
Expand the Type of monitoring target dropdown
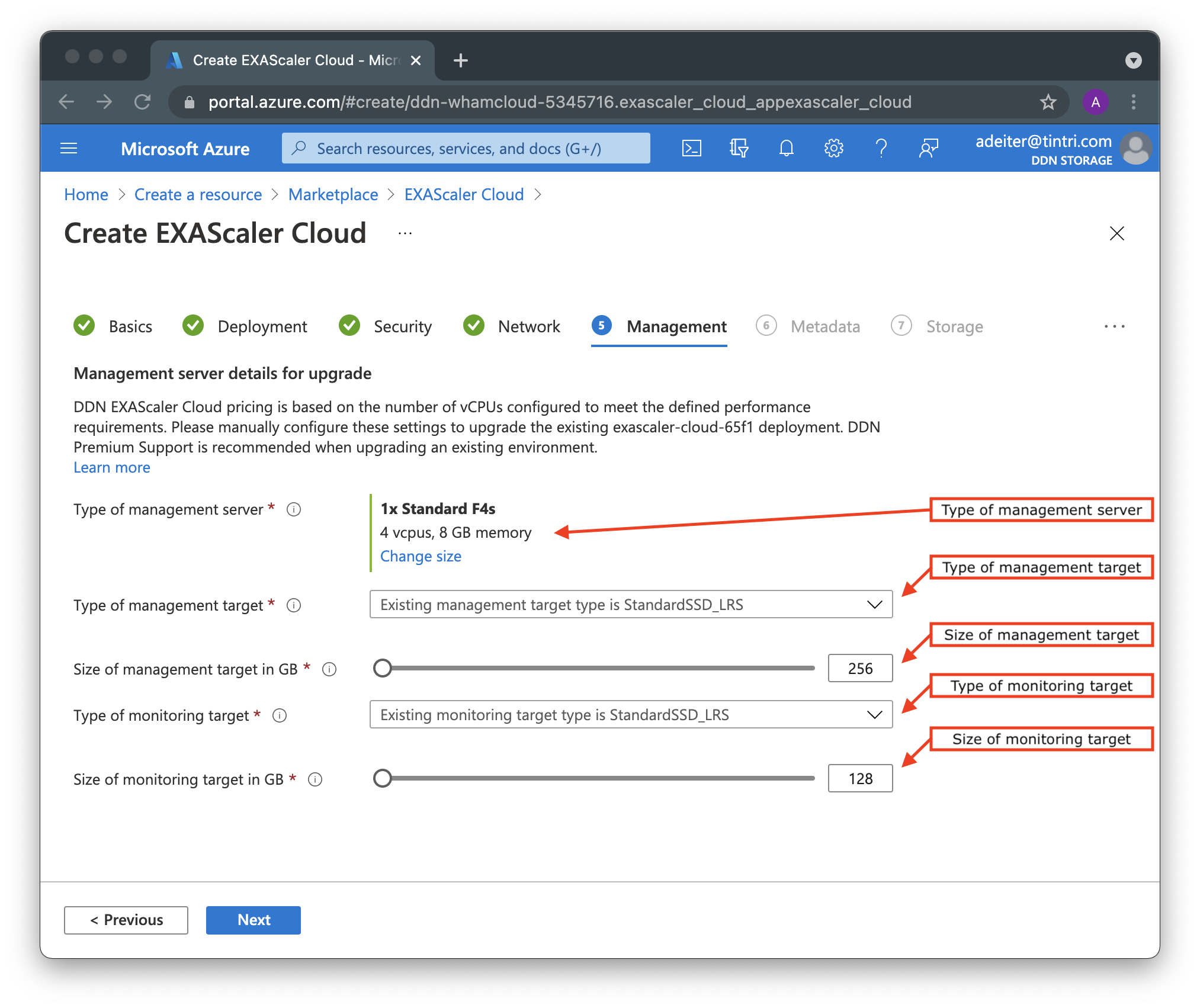tap(631, 714)
